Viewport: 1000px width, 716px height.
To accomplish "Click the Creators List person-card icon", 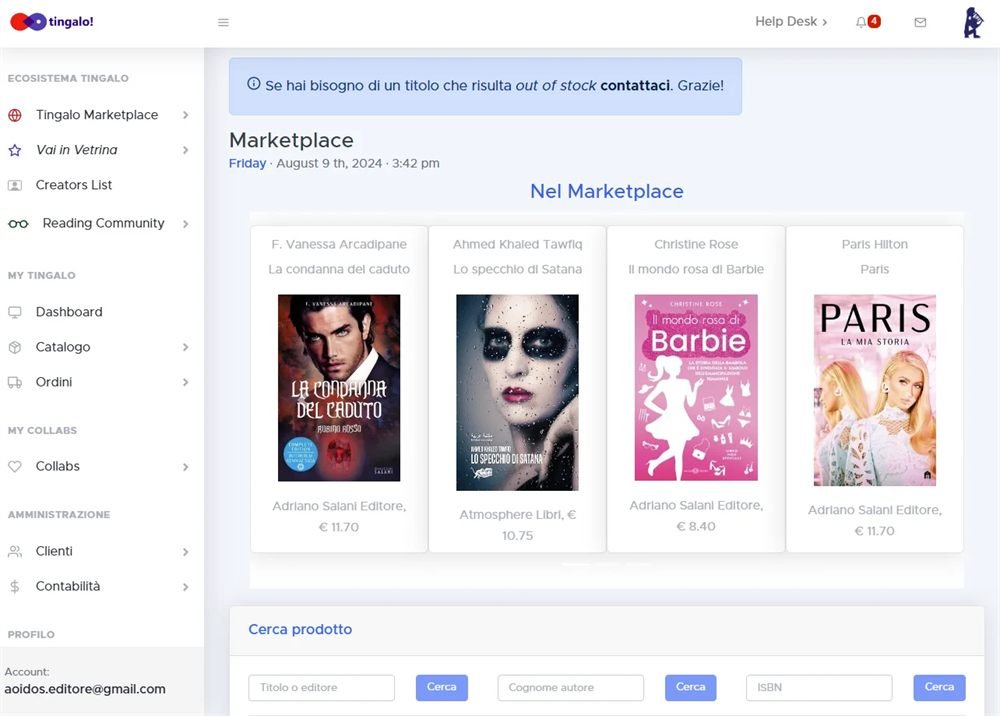I will point(15,186).
